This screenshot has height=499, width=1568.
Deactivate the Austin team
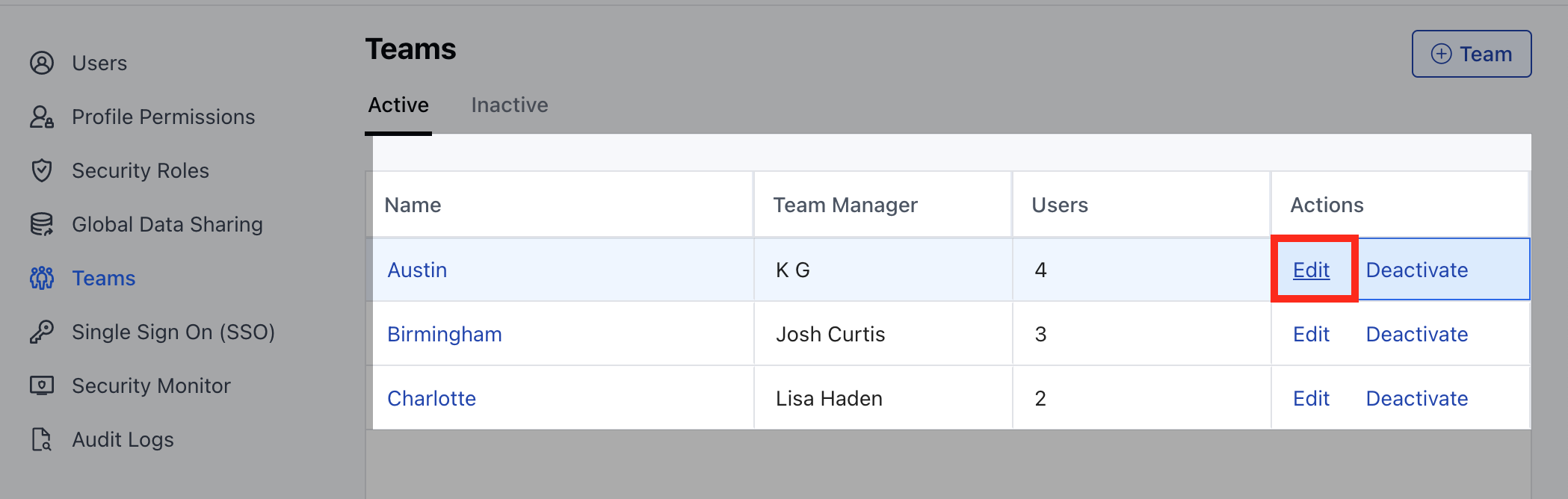click(x=1416, y=270)
